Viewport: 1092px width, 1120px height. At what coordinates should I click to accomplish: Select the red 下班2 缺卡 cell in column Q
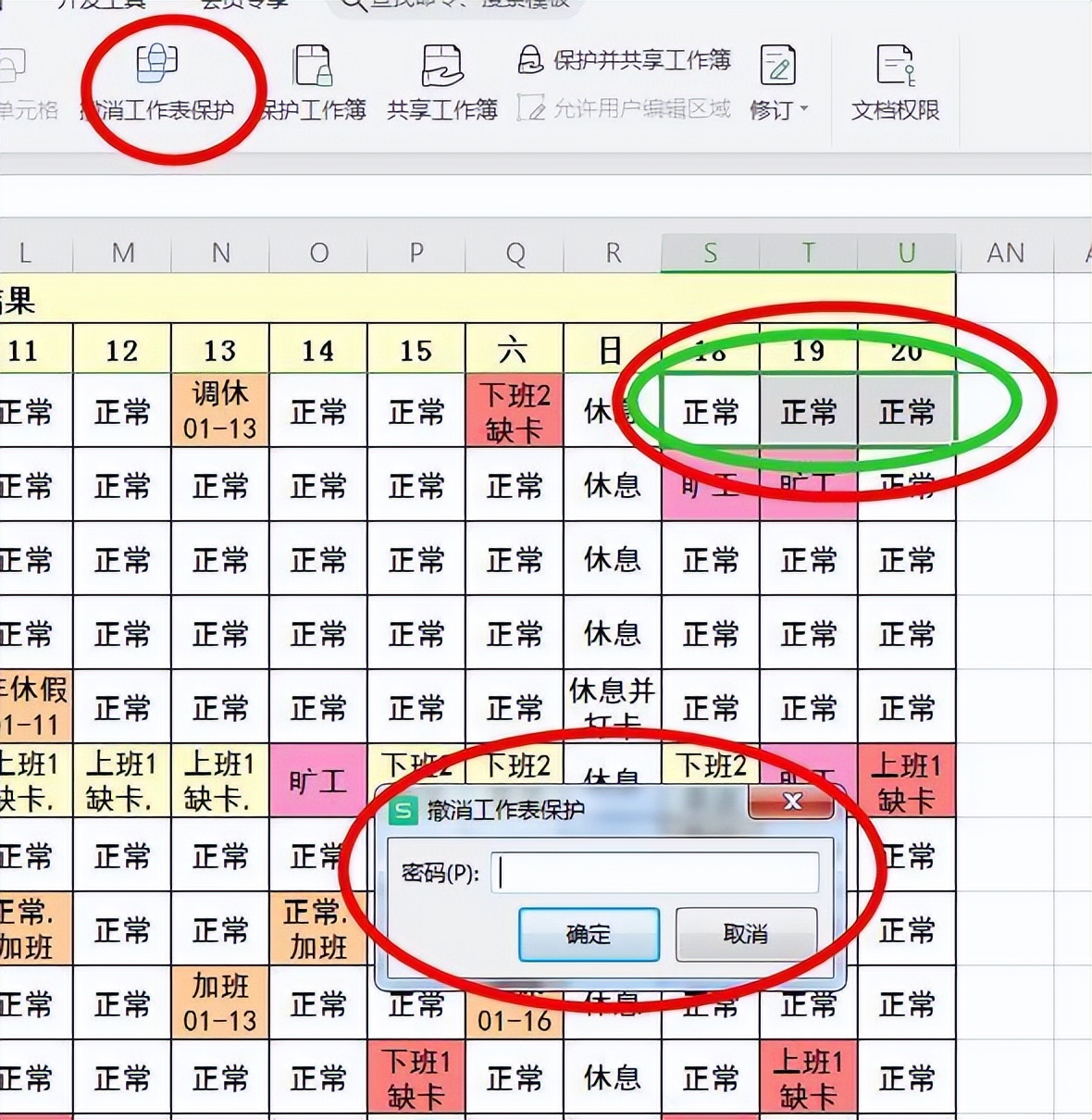click(515, 410)
